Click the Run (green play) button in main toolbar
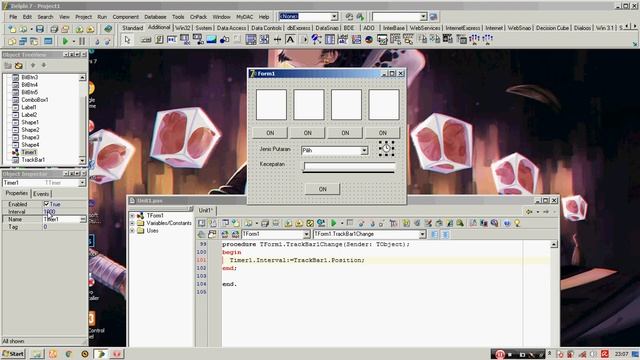This screenshot has width=640, height=360. pos(65,41)
